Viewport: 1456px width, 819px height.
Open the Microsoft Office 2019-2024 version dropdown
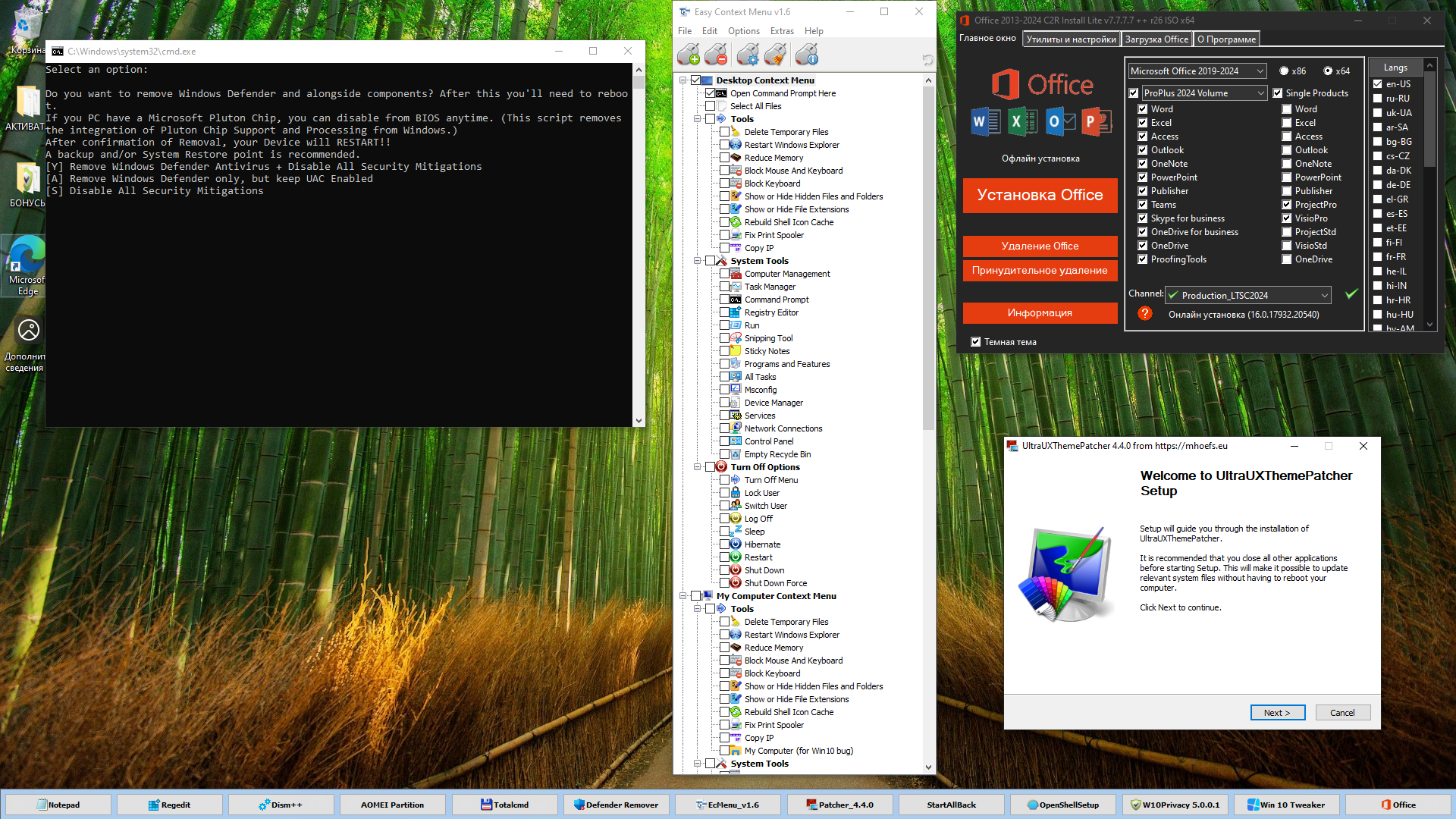pyautogui.click(x=1197, y=71)
